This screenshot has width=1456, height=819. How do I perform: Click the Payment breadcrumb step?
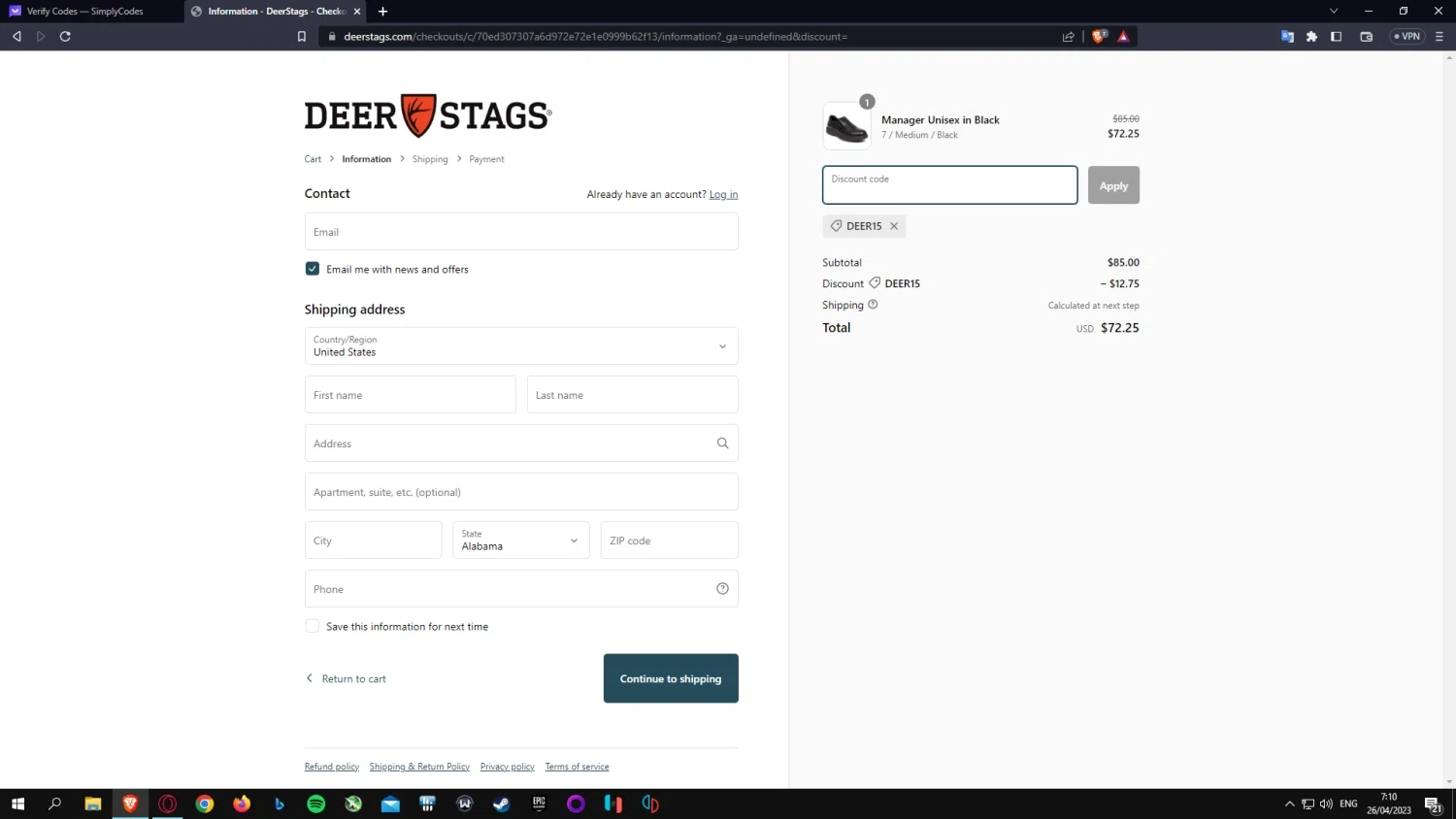[x=486, y=159]
